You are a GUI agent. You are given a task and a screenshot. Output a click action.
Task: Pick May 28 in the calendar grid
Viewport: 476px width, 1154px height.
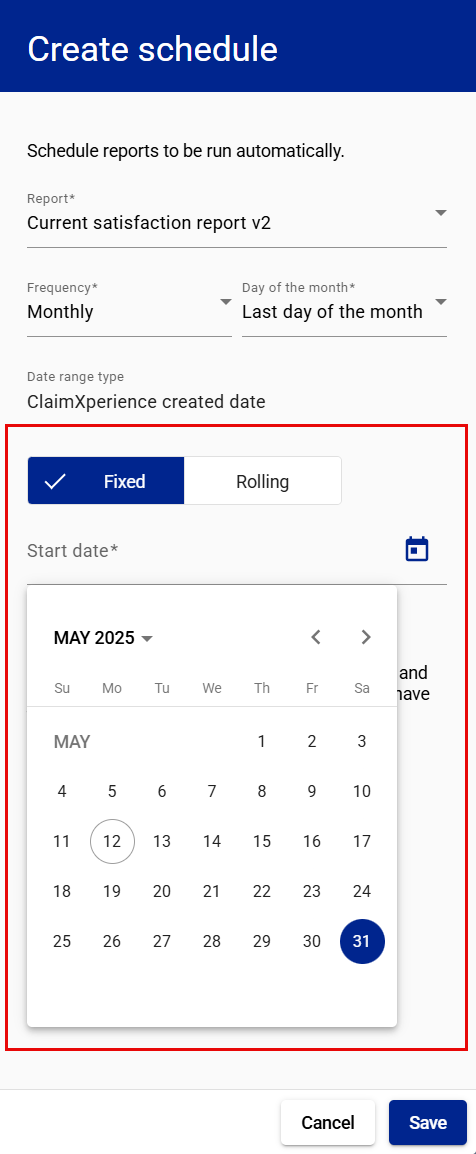point(212,941)
